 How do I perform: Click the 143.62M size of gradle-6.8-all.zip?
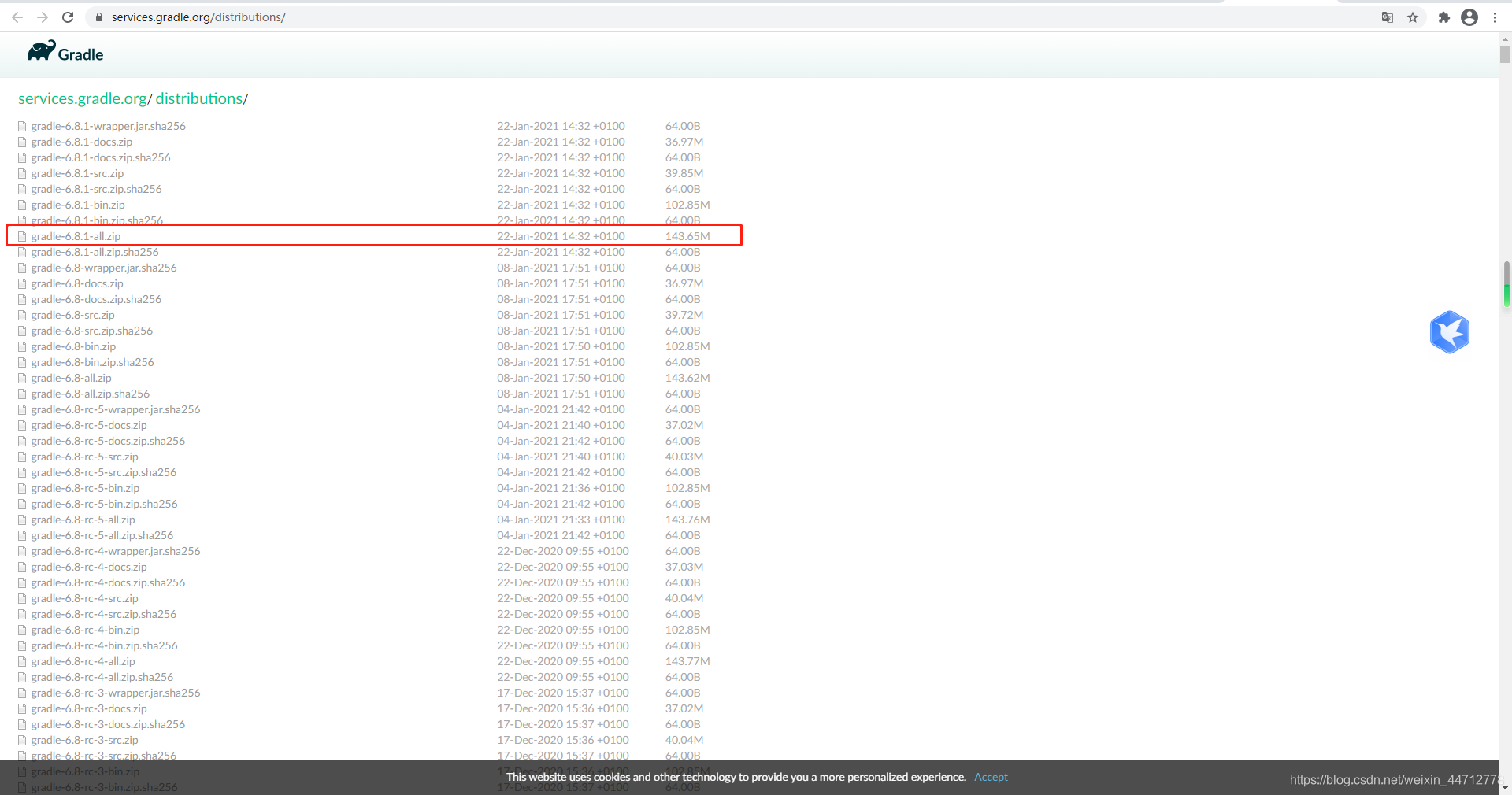pyautogui.click(x=687, y=378)
